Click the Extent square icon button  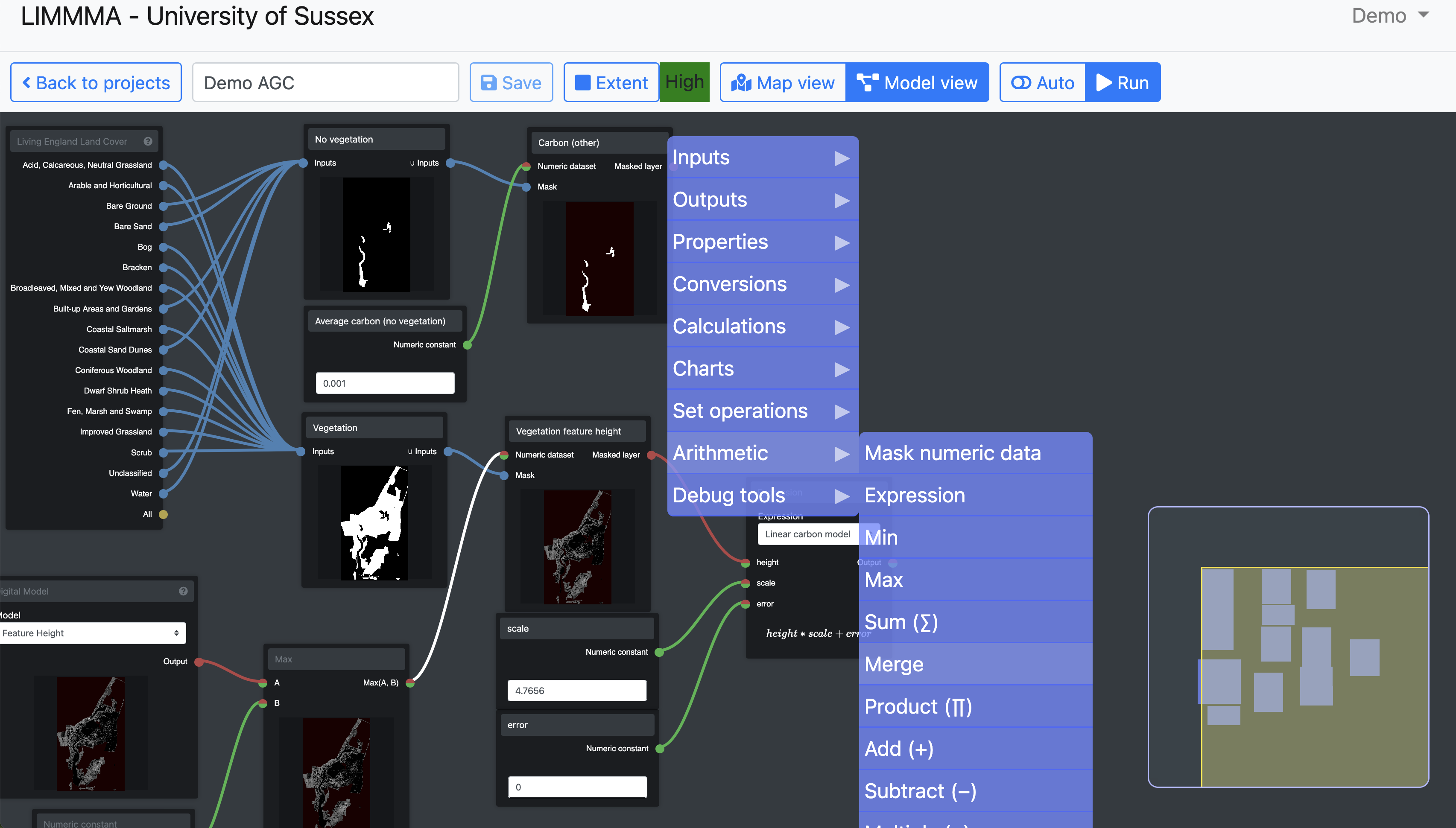(x=611, y=82)
